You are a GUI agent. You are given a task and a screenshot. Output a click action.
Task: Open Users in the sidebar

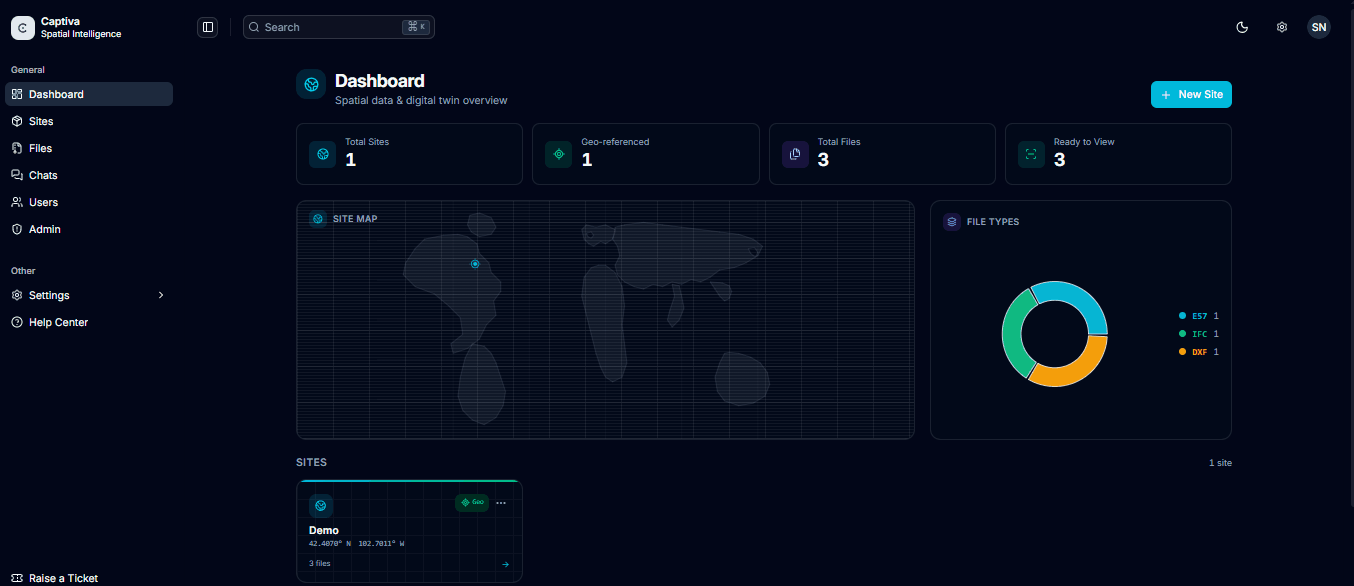(89, 202)
